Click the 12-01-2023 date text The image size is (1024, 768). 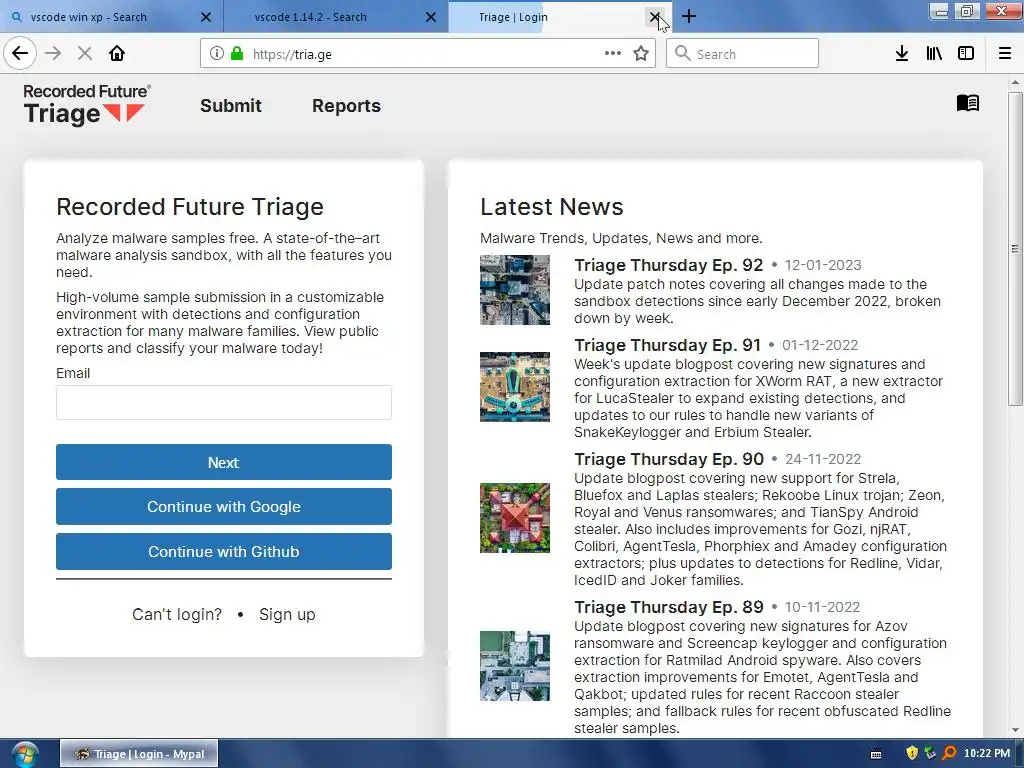pyautogui.click(x=822, y=265)
